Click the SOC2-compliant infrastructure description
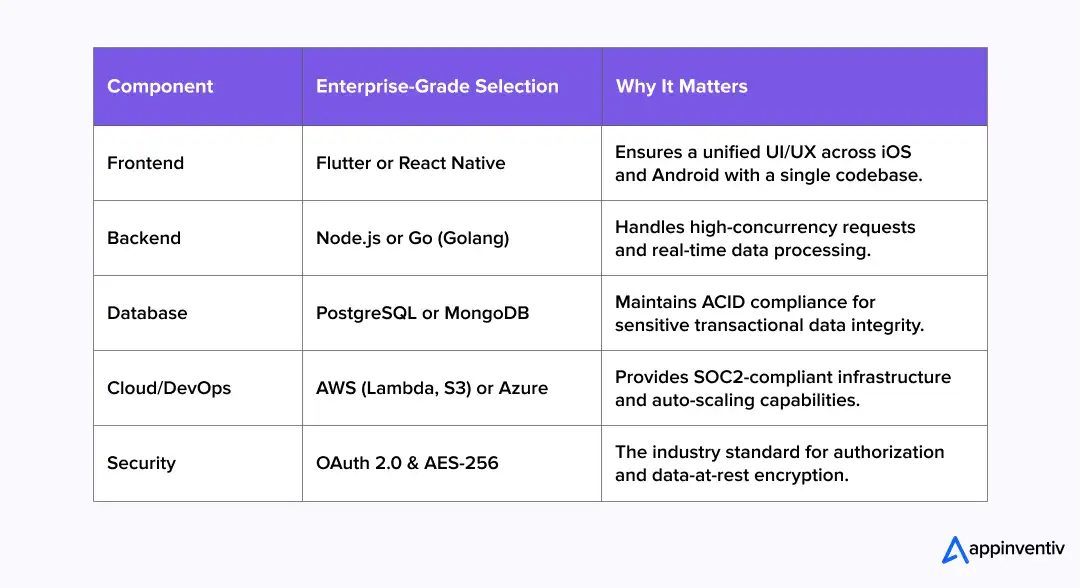1080x588 pixels. 782,388
